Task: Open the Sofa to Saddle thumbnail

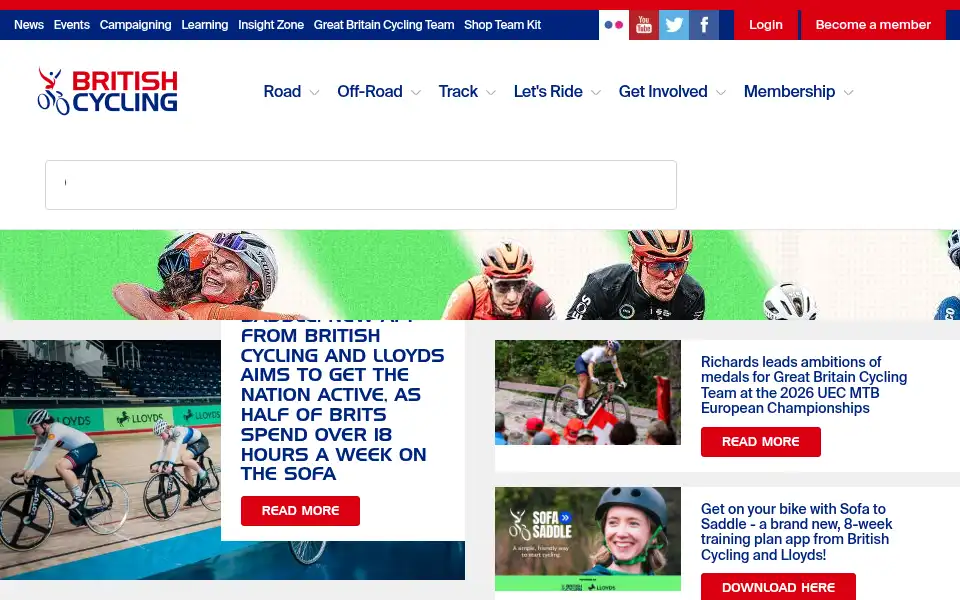Action: click(588, 539)
